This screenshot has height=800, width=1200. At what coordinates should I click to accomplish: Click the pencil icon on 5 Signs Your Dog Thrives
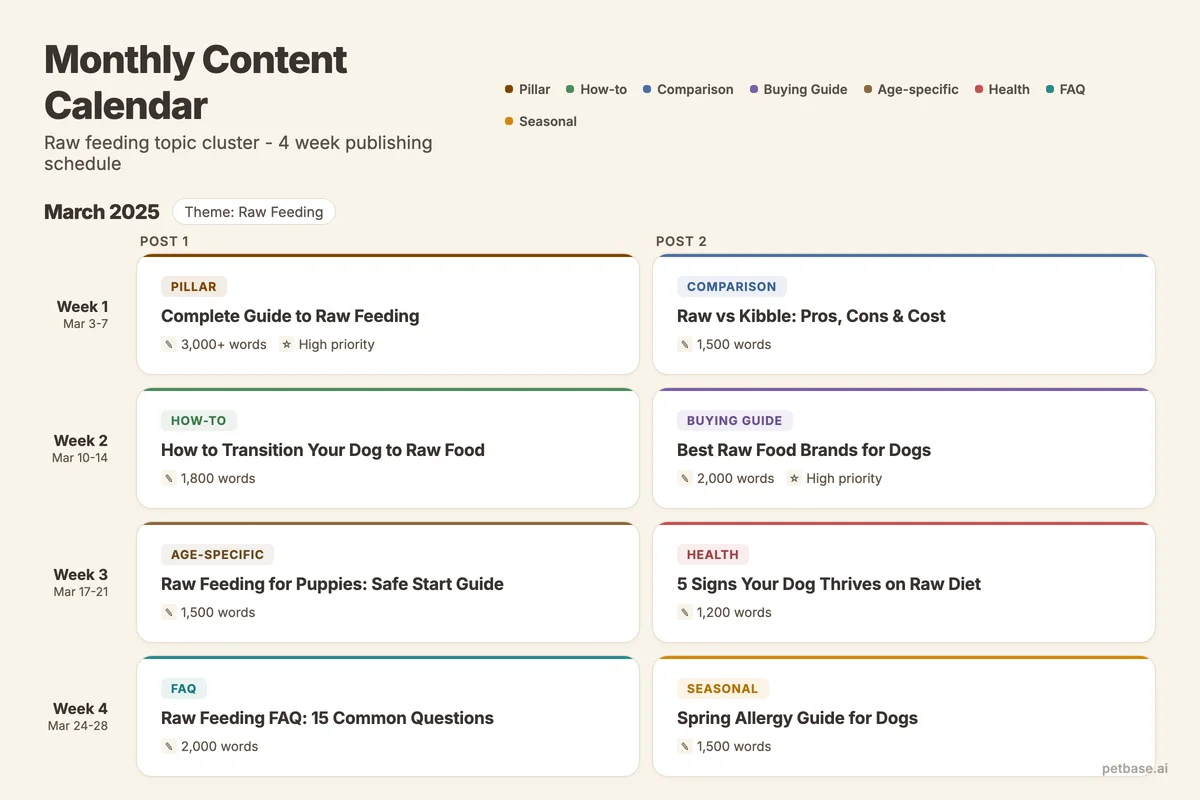pyautogui.click(x=684, y=611)
